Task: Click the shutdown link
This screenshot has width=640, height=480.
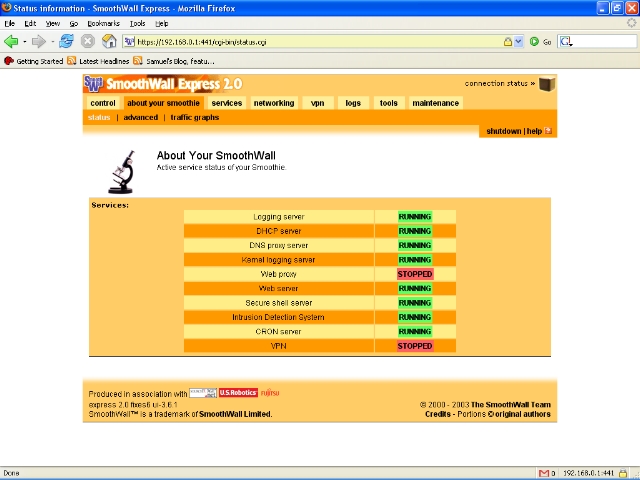Action: click(504, 131)
